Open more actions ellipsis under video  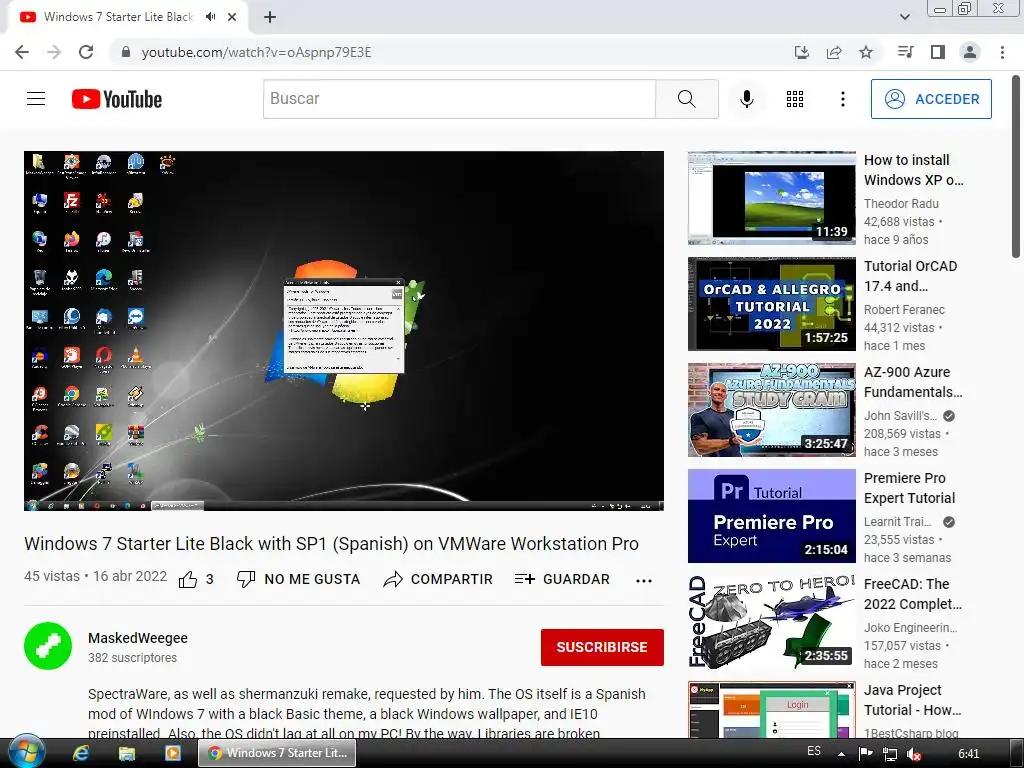[x=644, y=581]
